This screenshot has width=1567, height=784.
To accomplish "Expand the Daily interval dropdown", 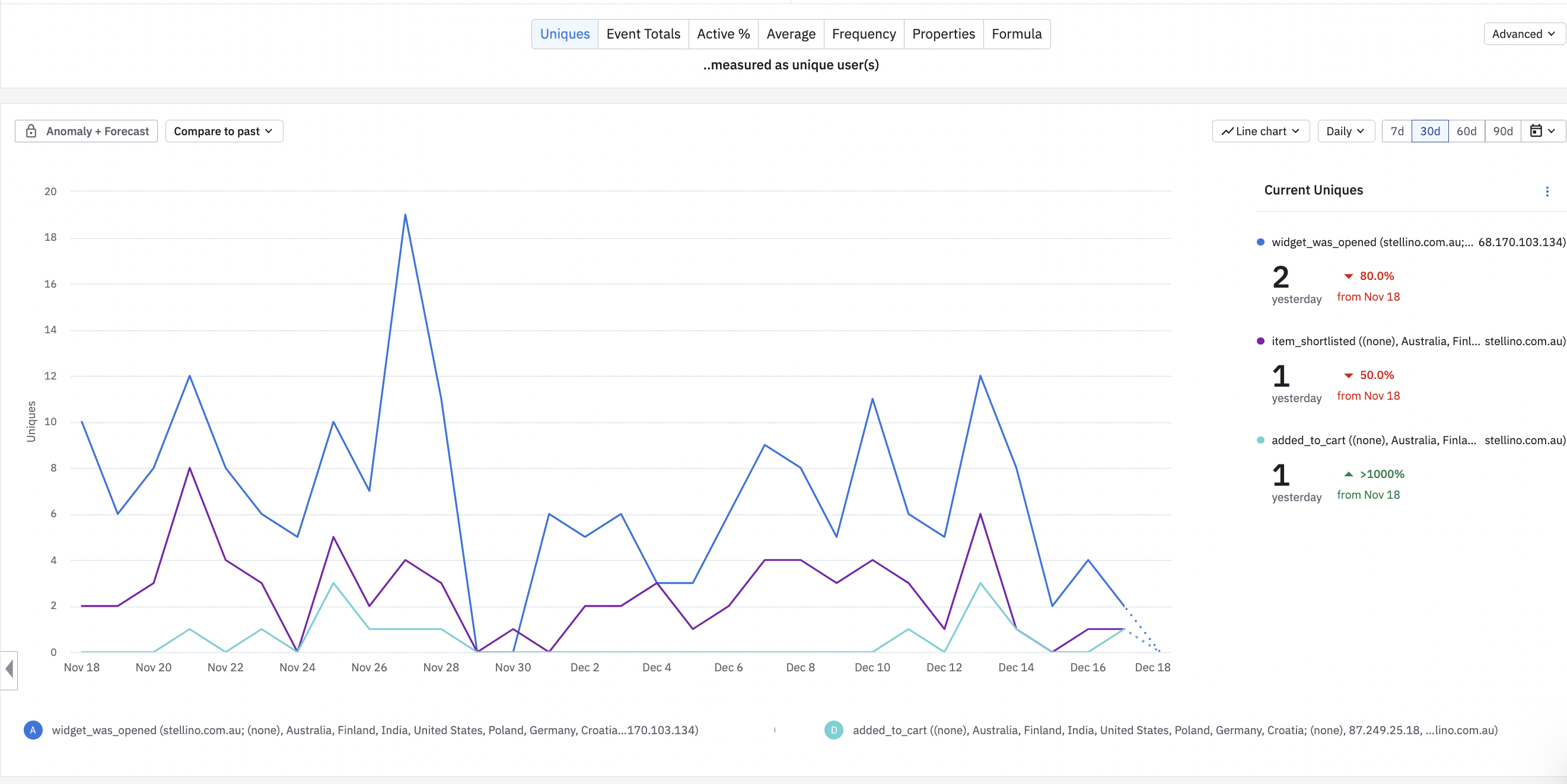I will tap(1345, 132).
